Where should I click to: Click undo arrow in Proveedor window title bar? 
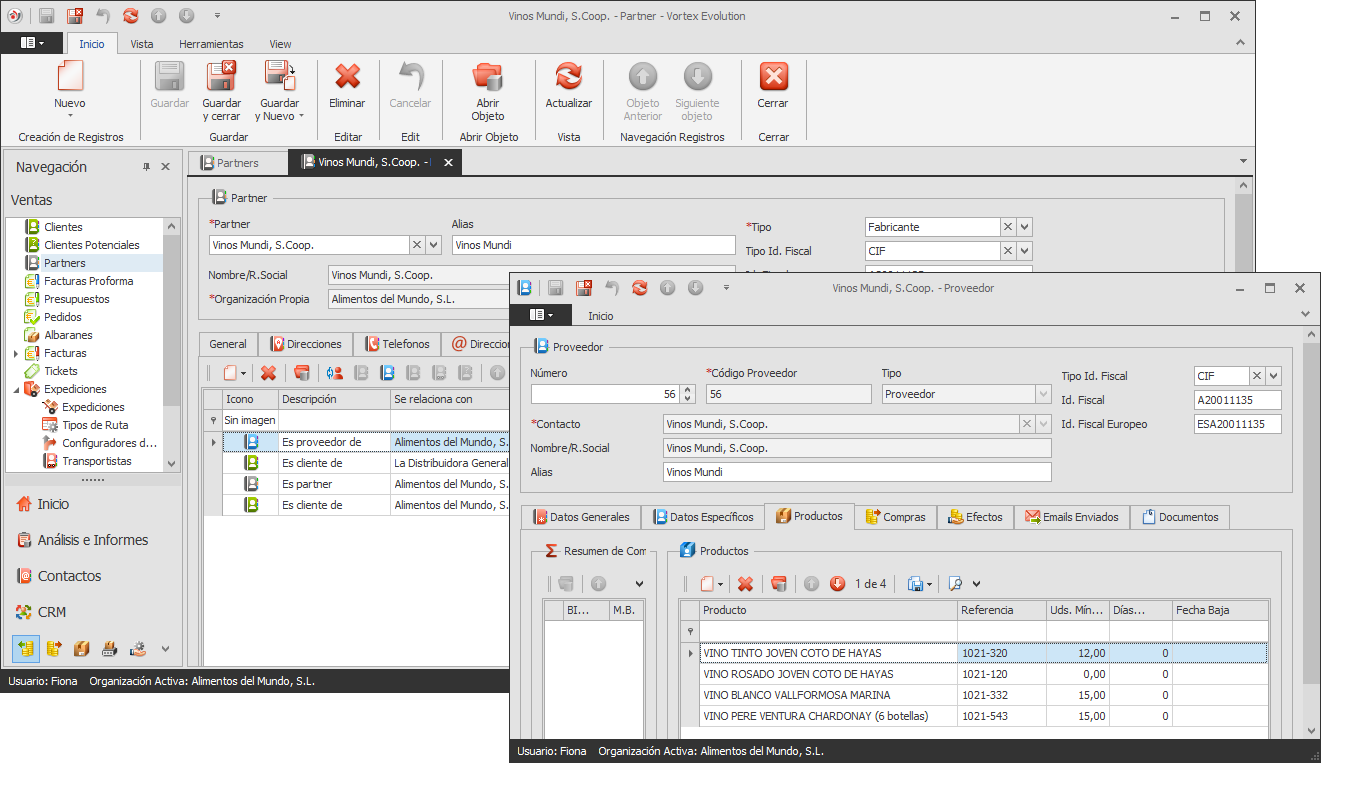[612, 288]
